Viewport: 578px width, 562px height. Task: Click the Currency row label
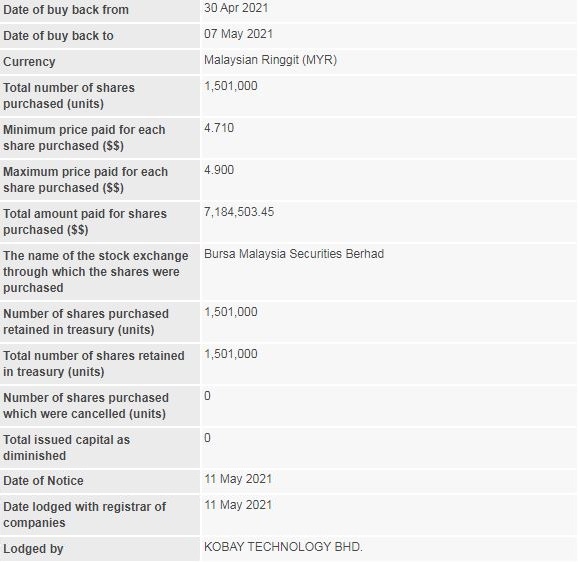tap(29, 62)
